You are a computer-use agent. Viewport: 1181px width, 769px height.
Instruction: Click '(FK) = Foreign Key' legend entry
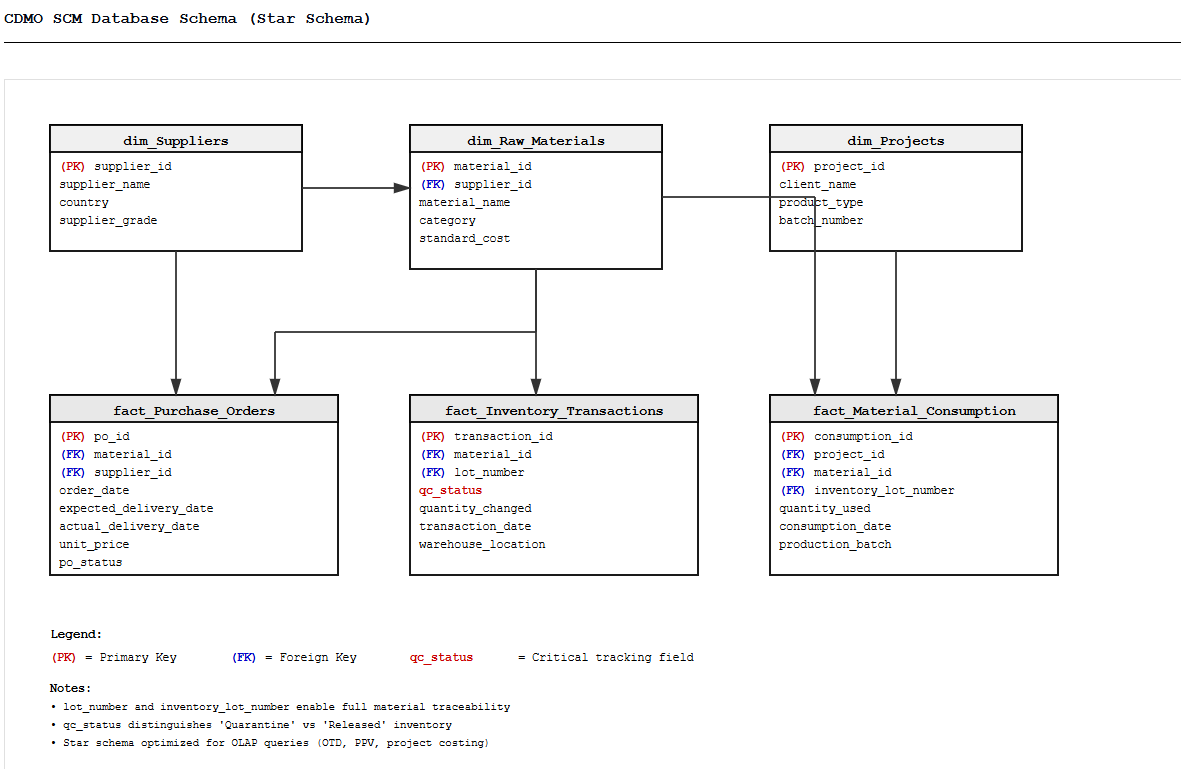(x=294, y=658)
